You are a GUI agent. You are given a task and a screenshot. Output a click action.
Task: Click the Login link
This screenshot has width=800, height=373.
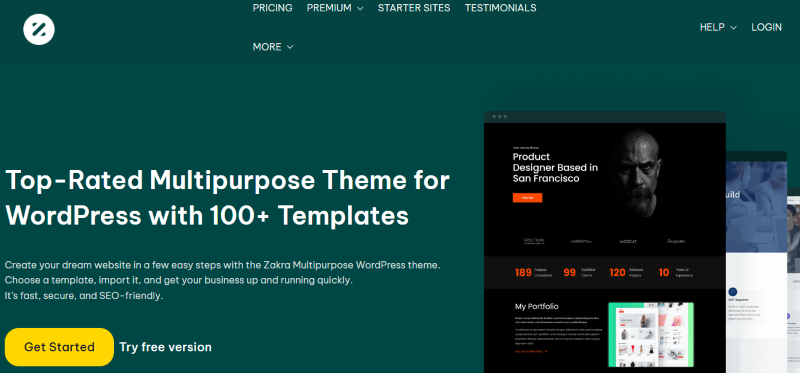[766, 28]
